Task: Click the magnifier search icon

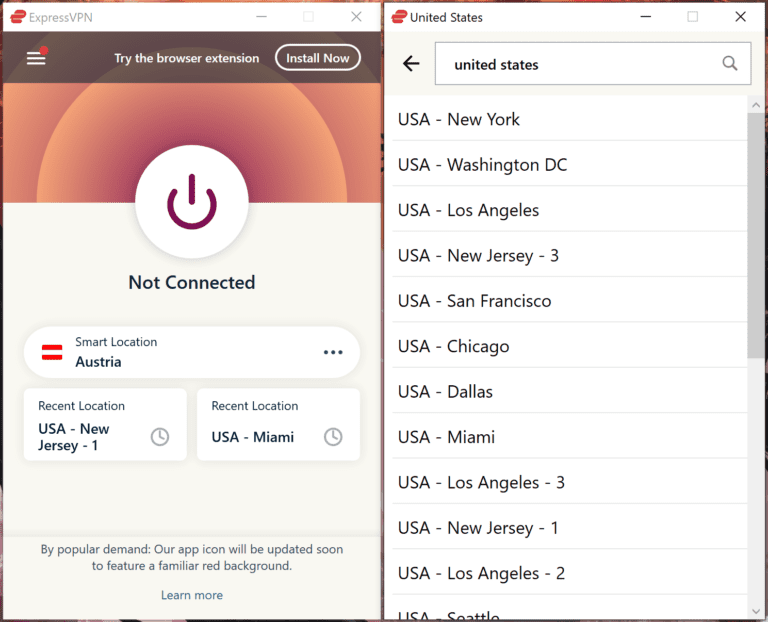Action: [x=730, y=63]
